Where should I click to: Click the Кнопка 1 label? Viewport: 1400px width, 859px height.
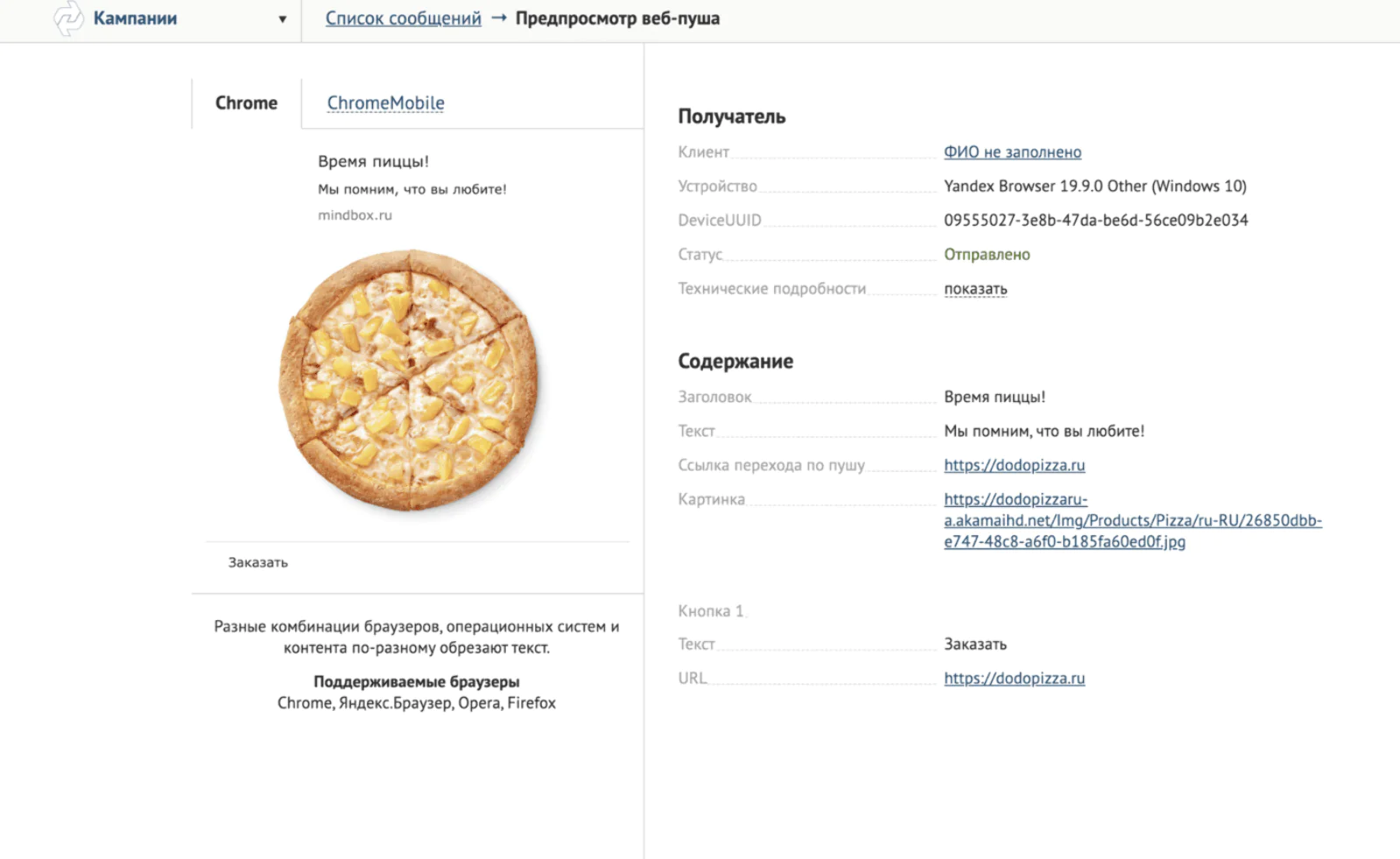pyautogui.click(x=710, y=611)
